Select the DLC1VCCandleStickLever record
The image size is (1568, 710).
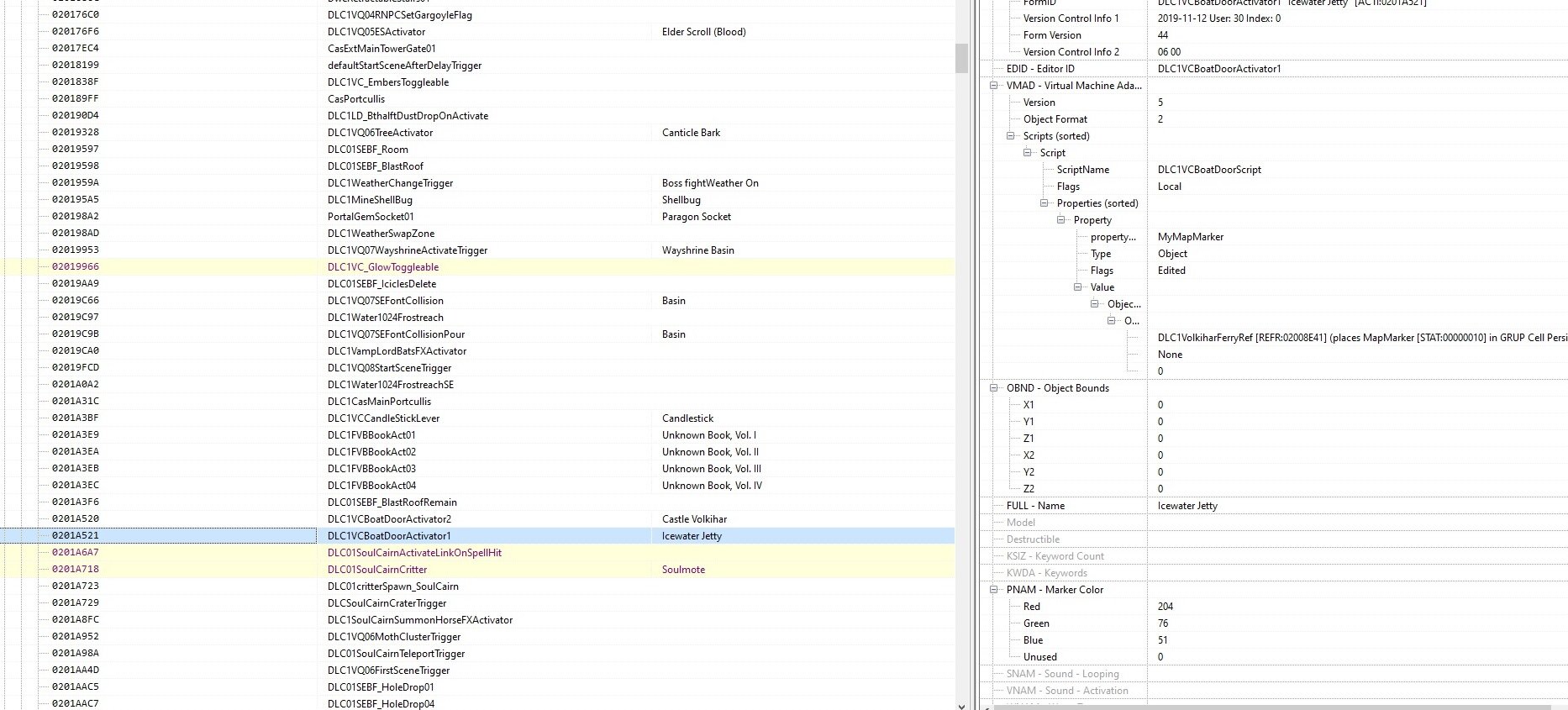click(x=477, y=418)
